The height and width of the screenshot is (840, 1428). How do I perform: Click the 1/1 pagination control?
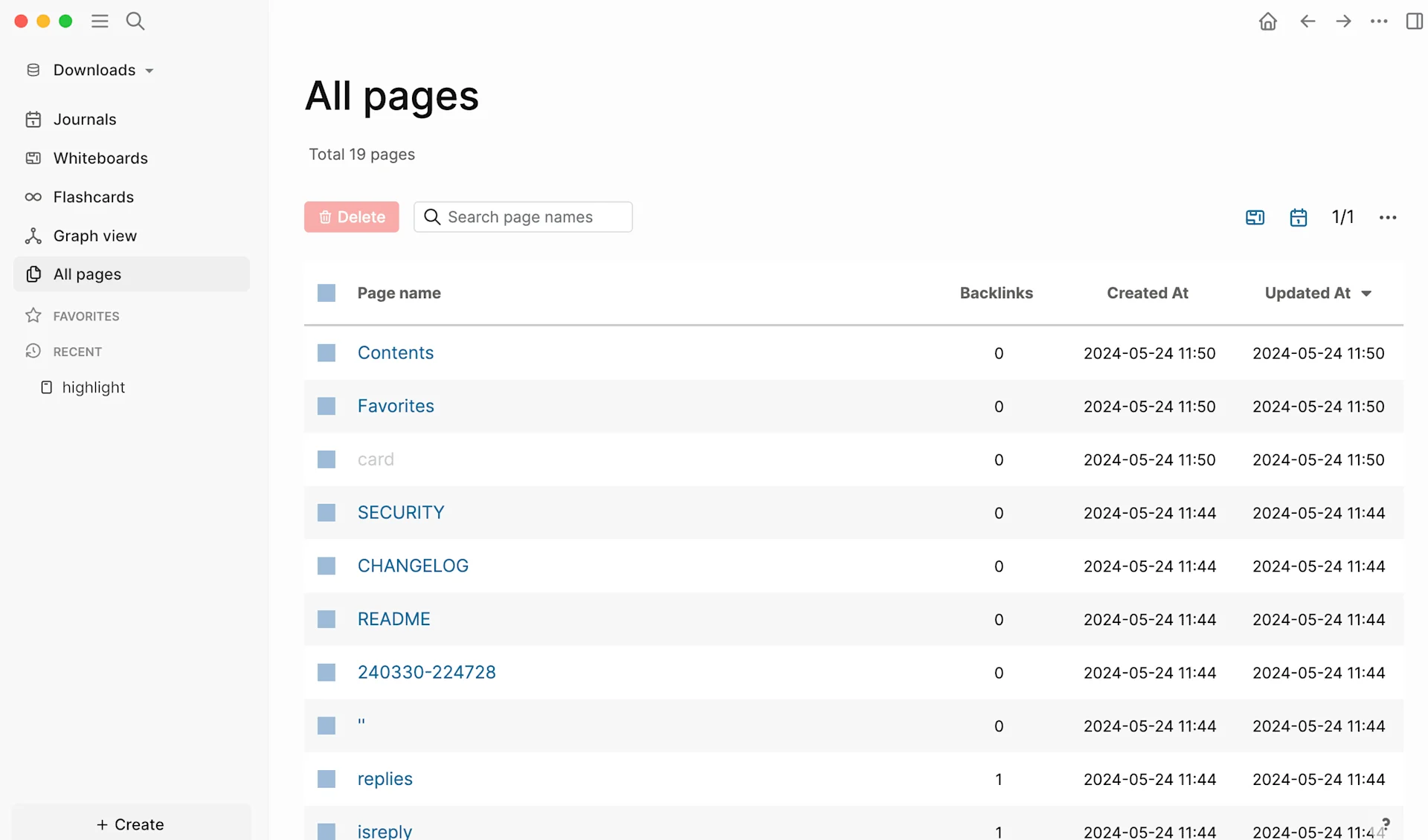[1342, 216]
